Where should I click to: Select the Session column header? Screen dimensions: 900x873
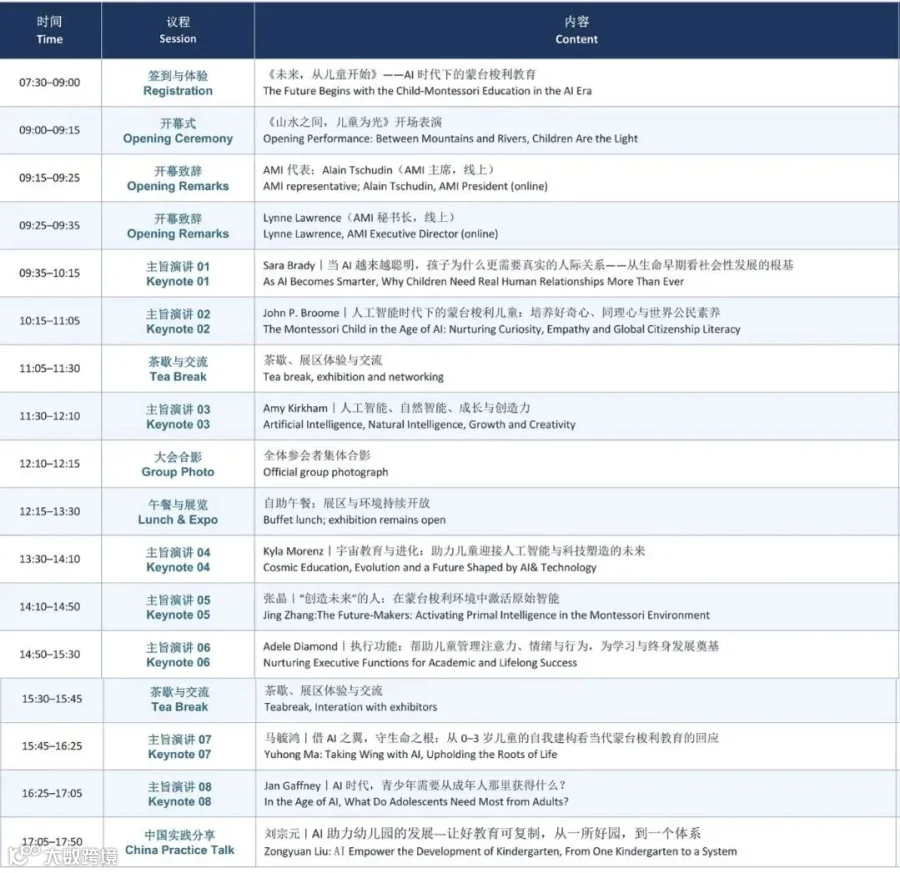tap(178, 30)
